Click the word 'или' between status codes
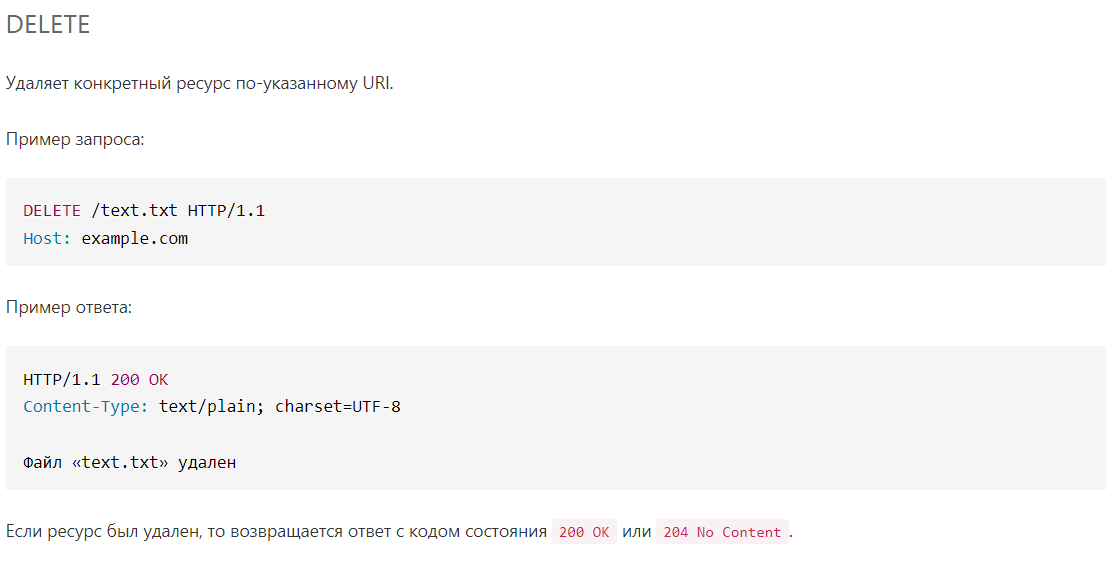 (636, 531)
